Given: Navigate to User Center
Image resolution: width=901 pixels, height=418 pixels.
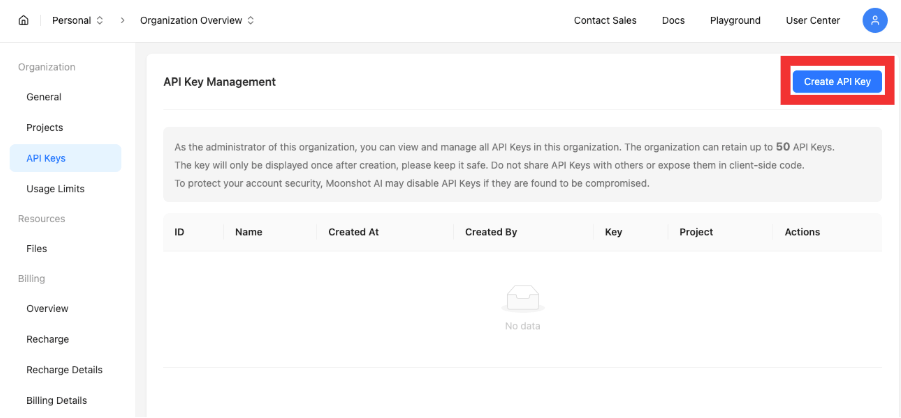Looking at the screenshot, I should 812,20.
